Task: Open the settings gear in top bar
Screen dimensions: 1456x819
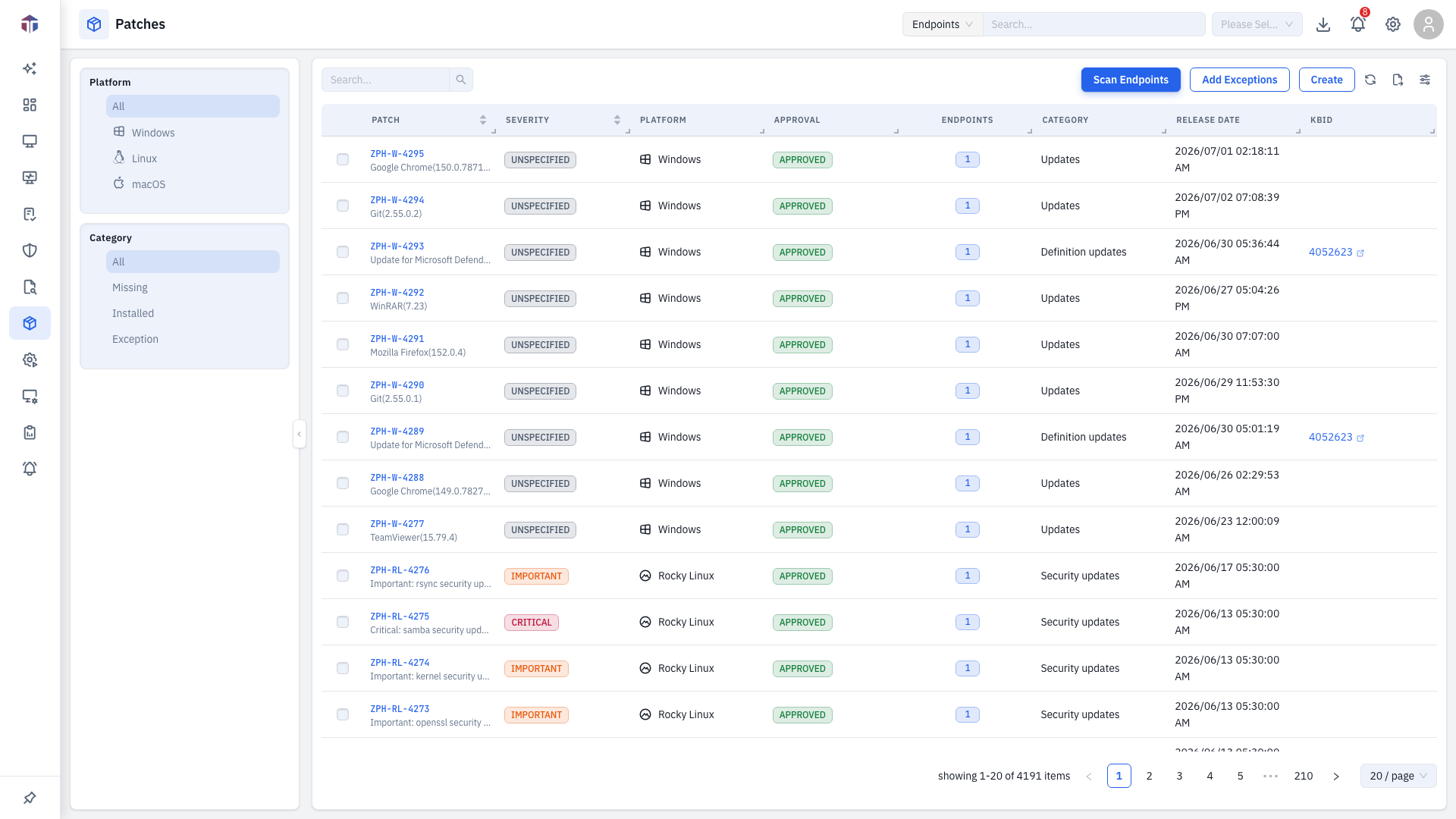Action: coord(1393,24)
